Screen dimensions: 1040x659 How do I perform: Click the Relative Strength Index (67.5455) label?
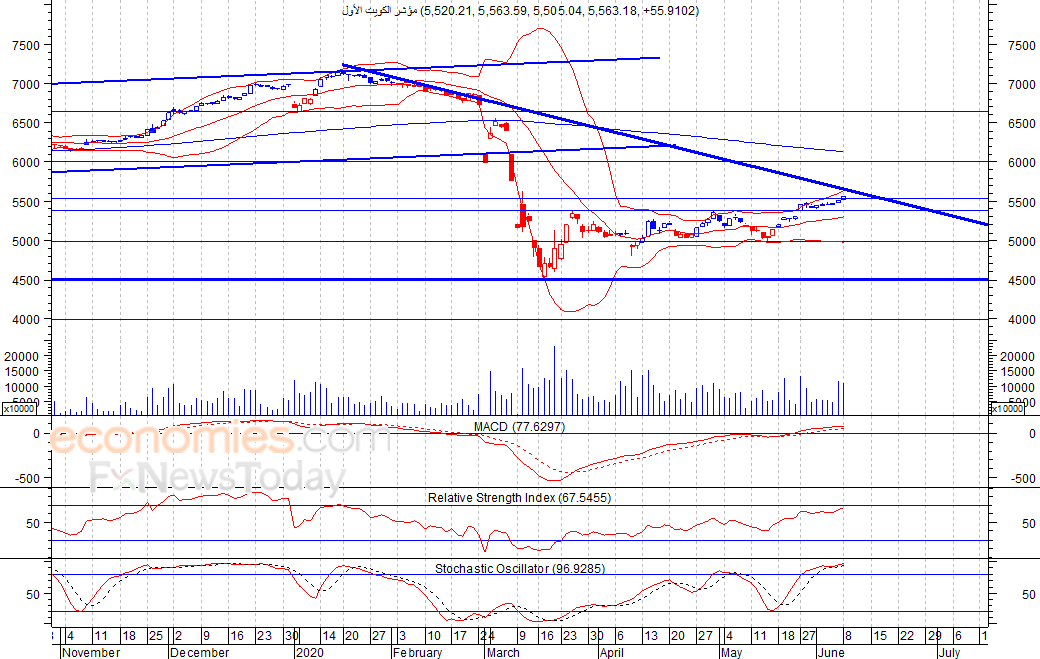click(x=519, y=498)
